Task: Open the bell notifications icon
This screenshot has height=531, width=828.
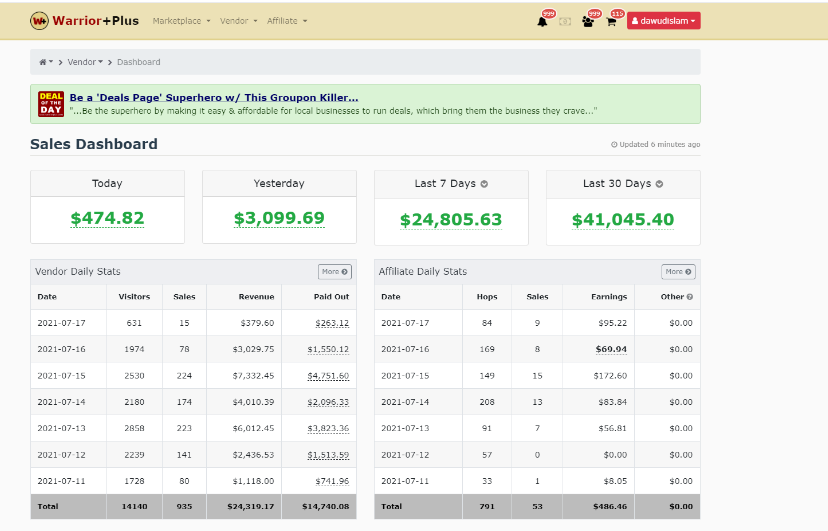Action: 542,21
